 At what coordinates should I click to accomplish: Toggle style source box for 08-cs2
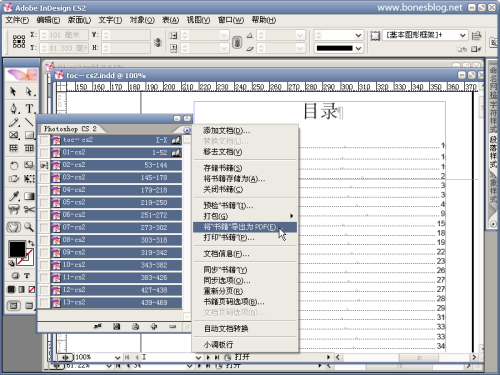coord(44,240)
